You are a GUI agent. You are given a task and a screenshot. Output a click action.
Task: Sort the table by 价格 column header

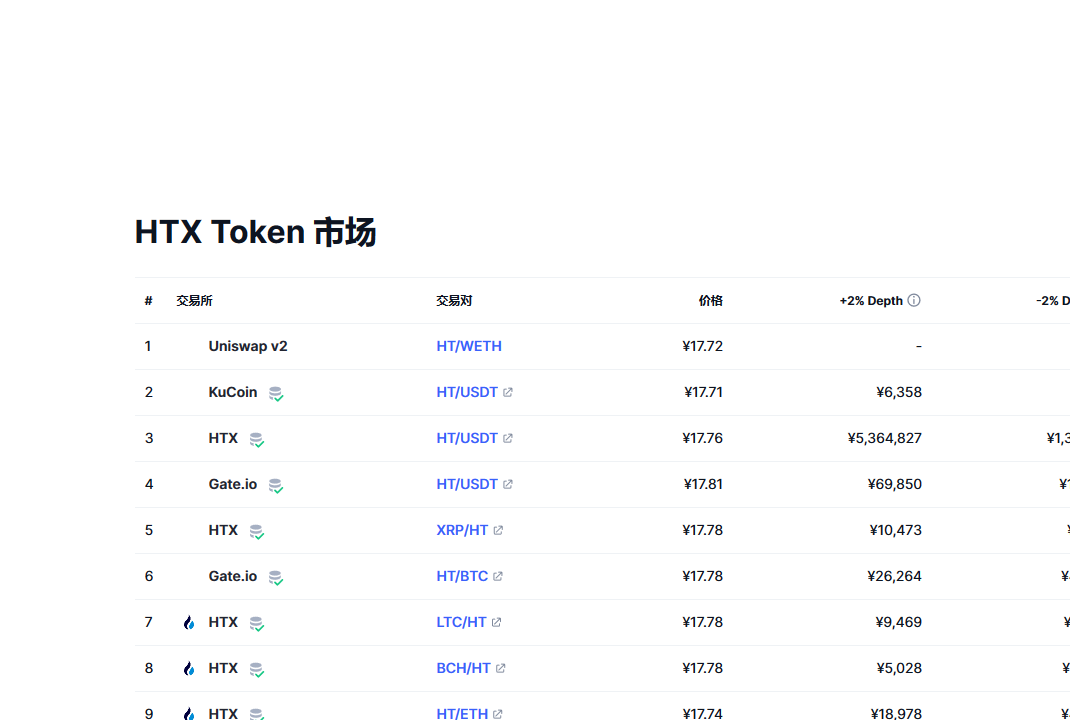[x=710, y=300]
